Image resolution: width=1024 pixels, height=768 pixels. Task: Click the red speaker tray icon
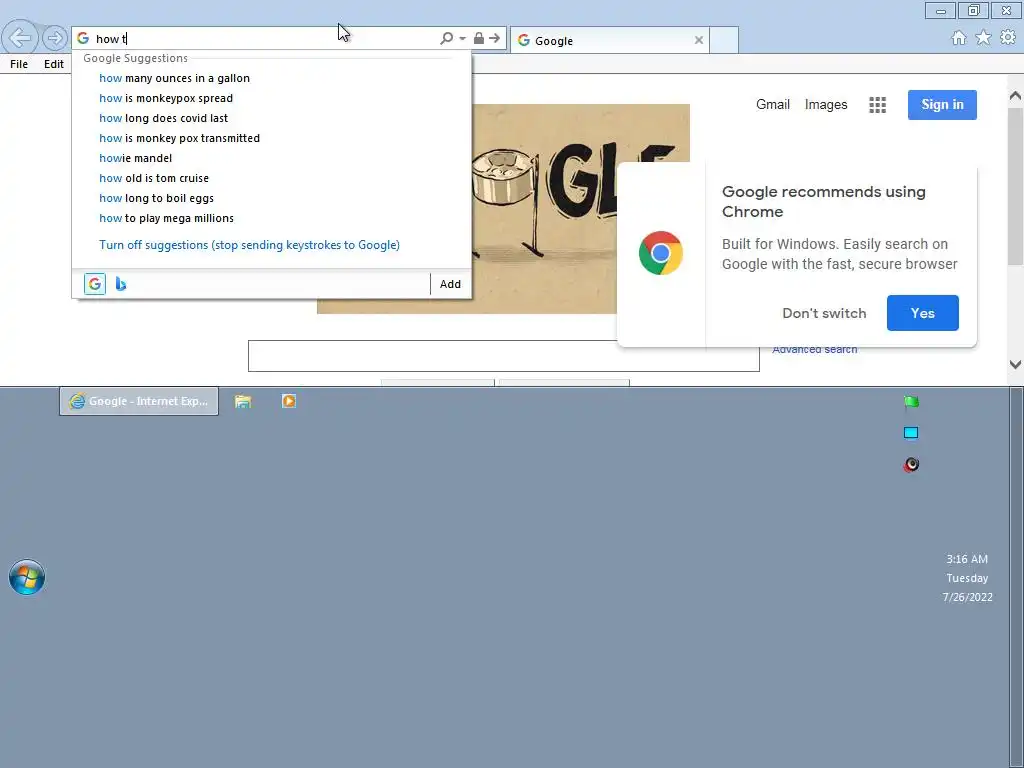tap(911, 464)
